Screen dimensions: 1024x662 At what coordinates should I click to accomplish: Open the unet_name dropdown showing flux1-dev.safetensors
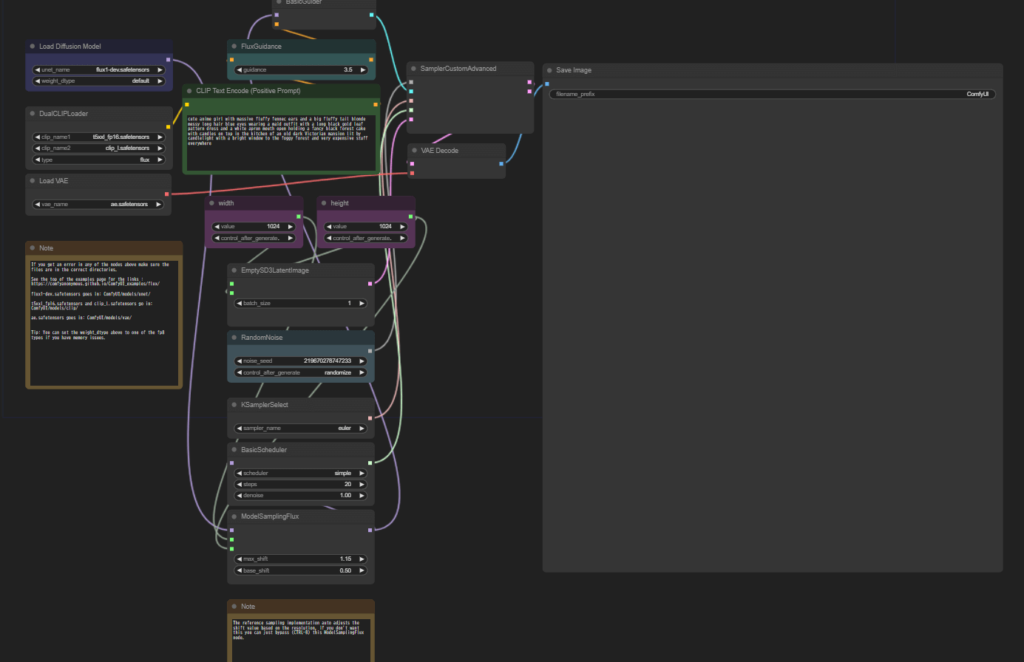[99, 70]
